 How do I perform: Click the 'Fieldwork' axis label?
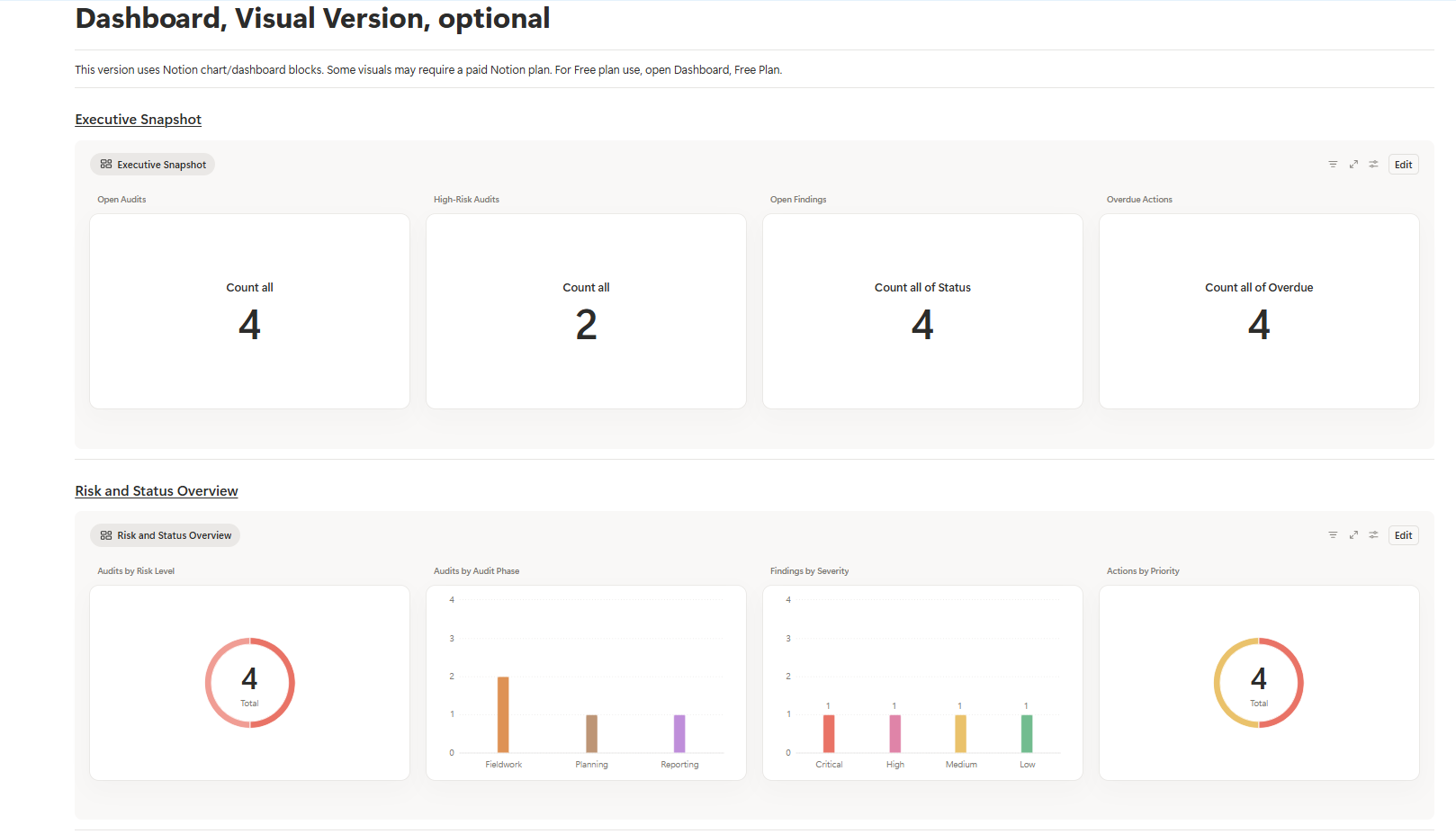(503, 765)
